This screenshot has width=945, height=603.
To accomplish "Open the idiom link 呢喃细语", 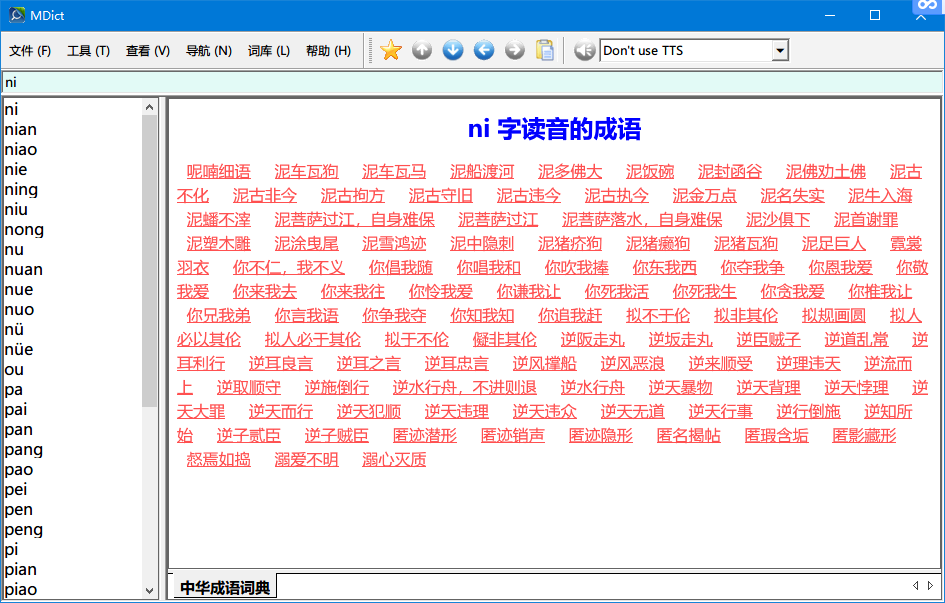I will 218,172.
